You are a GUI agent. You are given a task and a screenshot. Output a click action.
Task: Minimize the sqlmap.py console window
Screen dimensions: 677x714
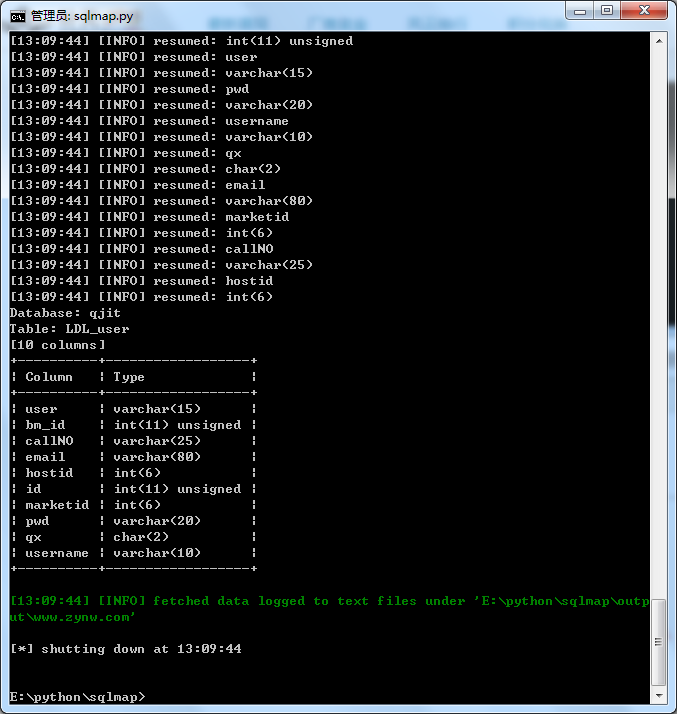coord(580,11)
